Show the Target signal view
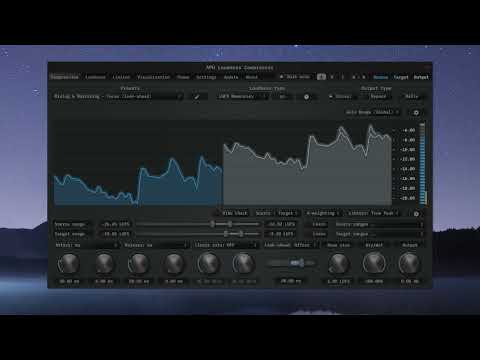The height and width of the screenshot is (360, 480). pos(401,77)
